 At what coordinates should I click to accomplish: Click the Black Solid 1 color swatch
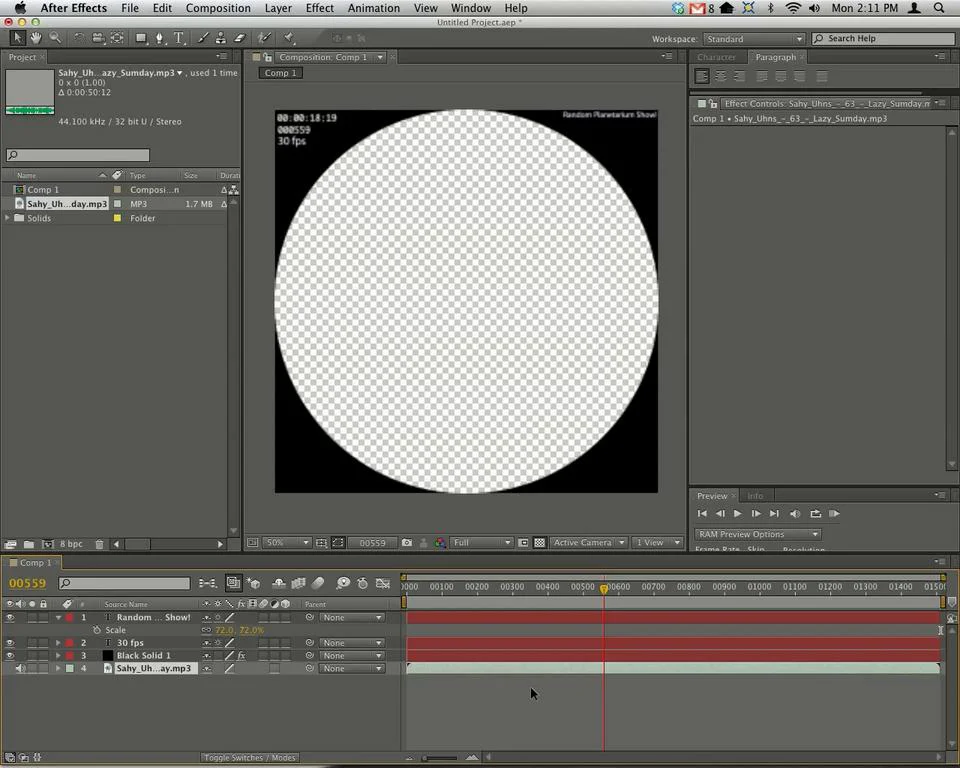[108, 656]
